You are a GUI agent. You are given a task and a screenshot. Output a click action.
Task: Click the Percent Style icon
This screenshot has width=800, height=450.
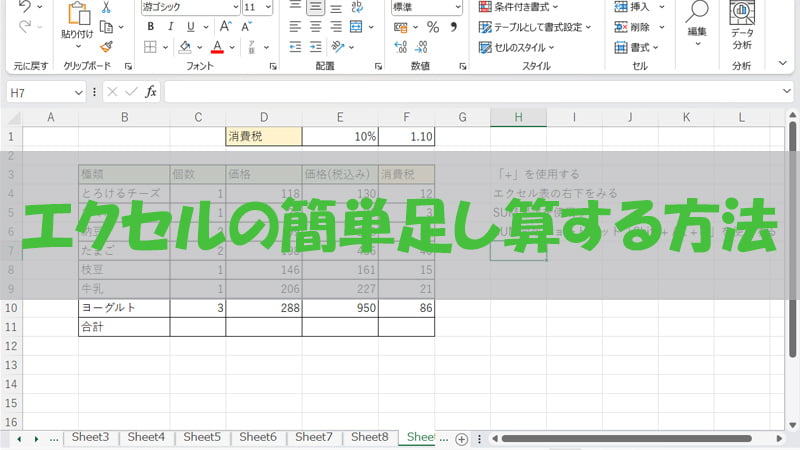click(432, 27)
